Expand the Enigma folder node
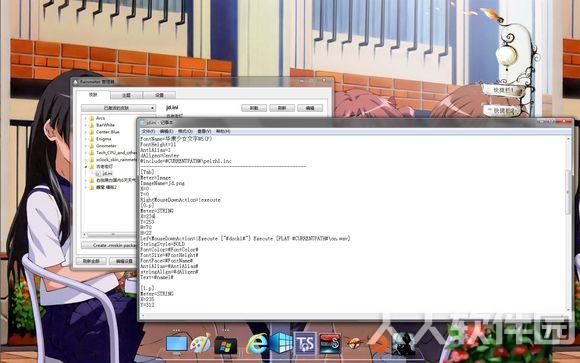The image size is (580, 363). tap(86, 139)
